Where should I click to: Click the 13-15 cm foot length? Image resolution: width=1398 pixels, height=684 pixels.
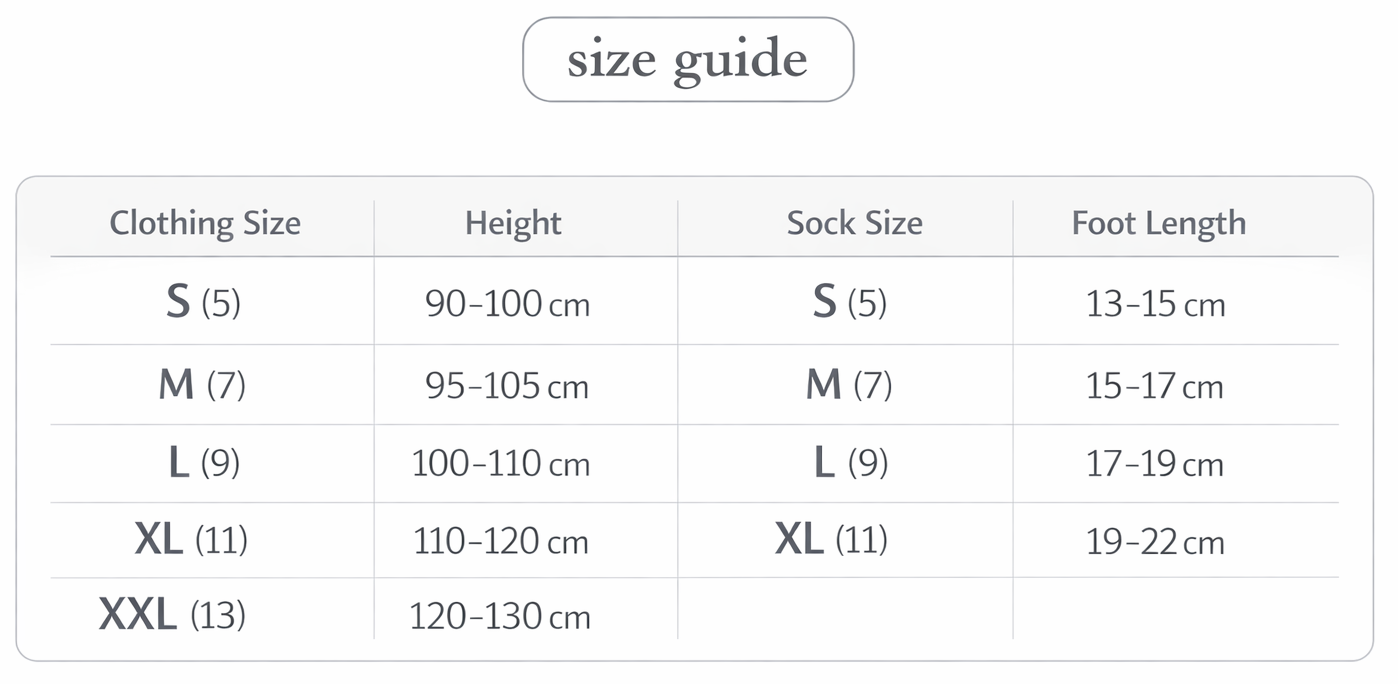[1155, 303]
